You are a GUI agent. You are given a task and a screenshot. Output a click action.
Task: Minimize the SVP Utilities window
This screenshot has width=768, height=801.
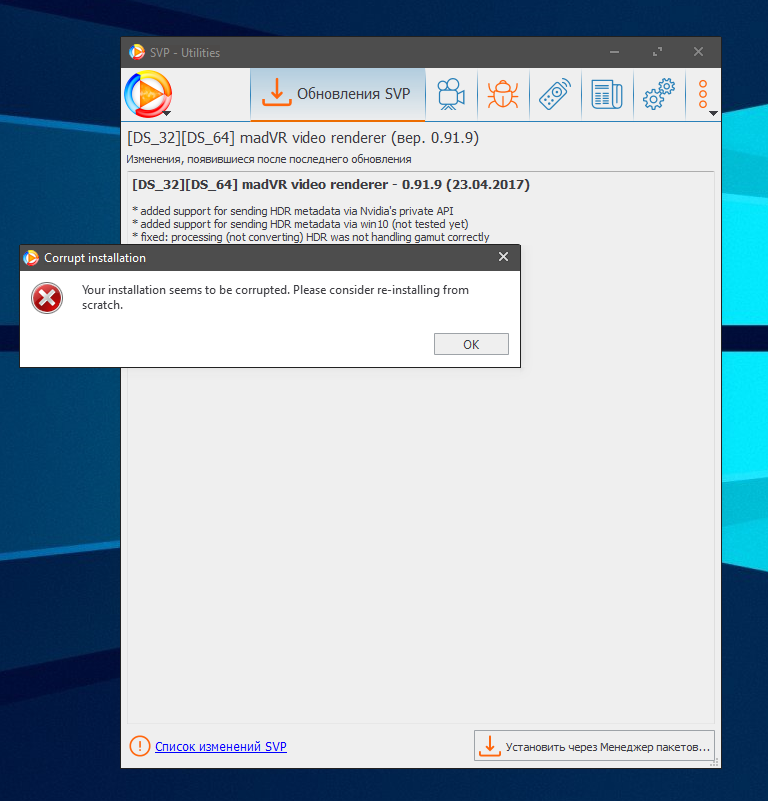(x=615, y=52)
